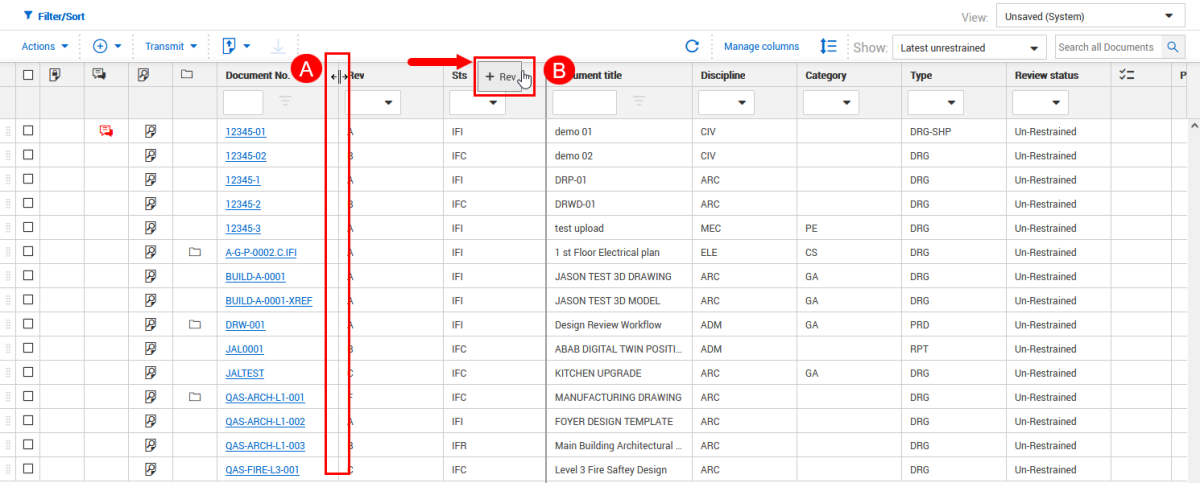Open the Actions menu
Screen dimensions: 1200x483
pyautogui.click(x=45, y=46)
